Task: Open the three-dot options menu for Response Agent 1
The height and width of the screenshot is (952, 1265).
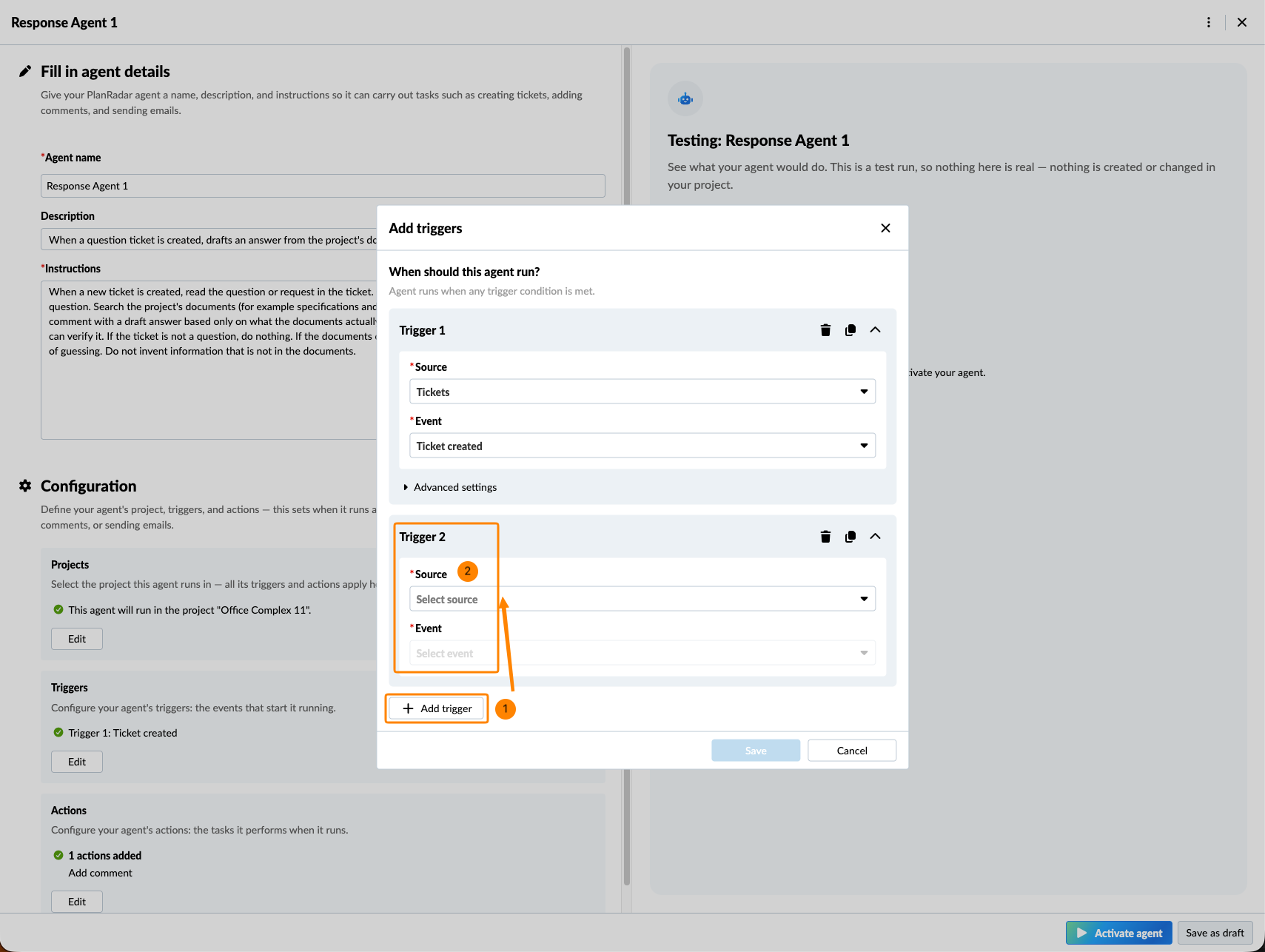Action: click(x=1209, y=22)
